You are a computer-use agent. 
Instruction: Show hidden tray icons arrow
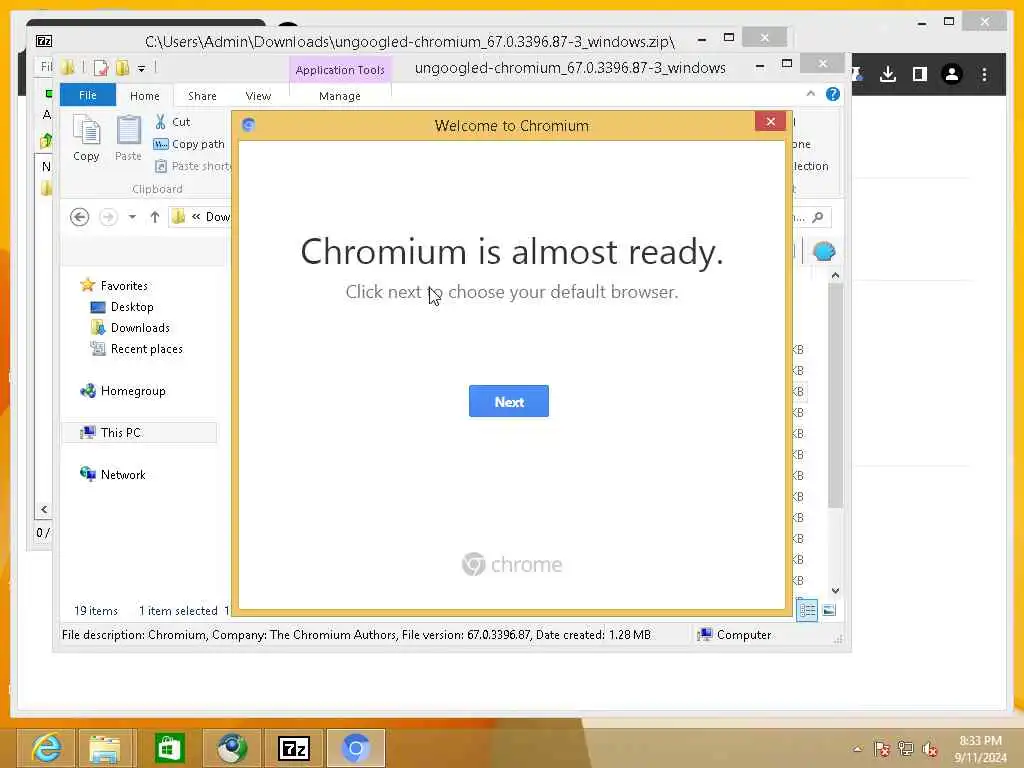857,748
